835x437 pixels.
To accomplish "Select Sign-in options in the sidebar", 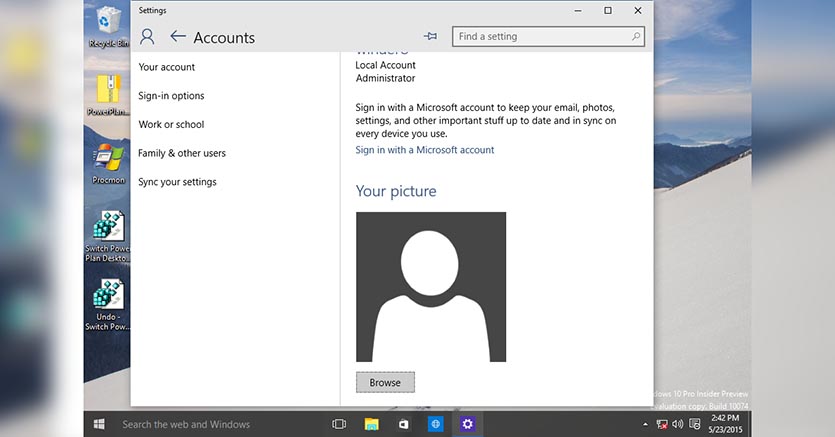I will tap(171, 96).
